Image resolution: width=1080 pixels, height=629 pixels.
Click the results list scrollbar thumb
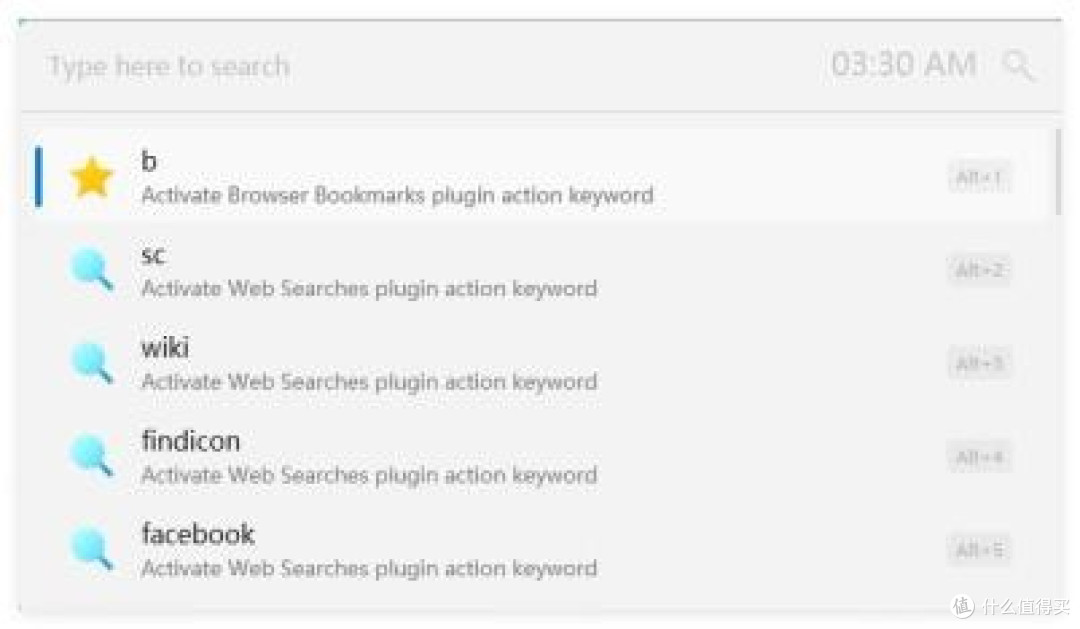tap(1058, 172)
